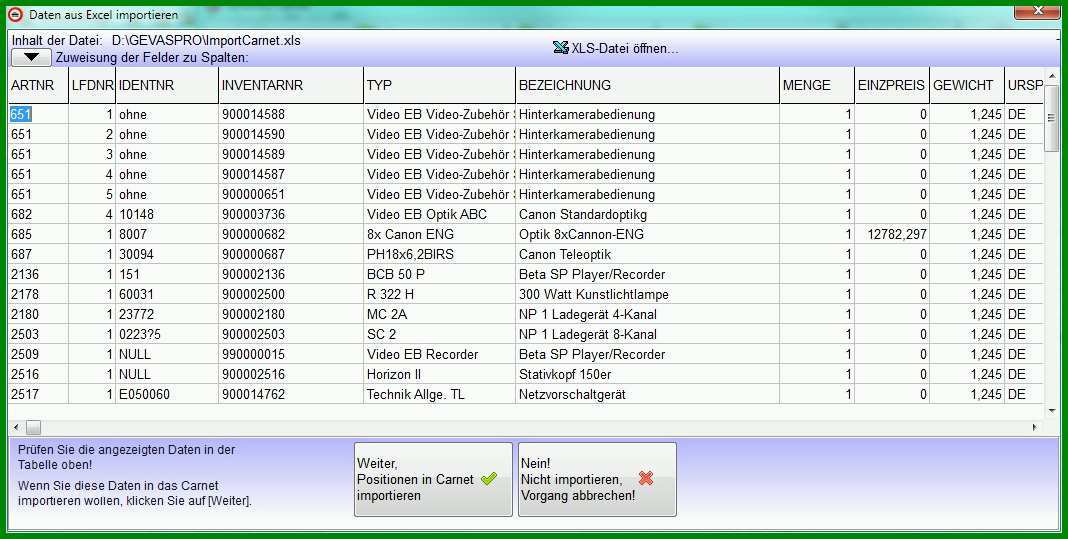Click the Excel icon beside XLS-Datei öffnen

pos(561,48)
